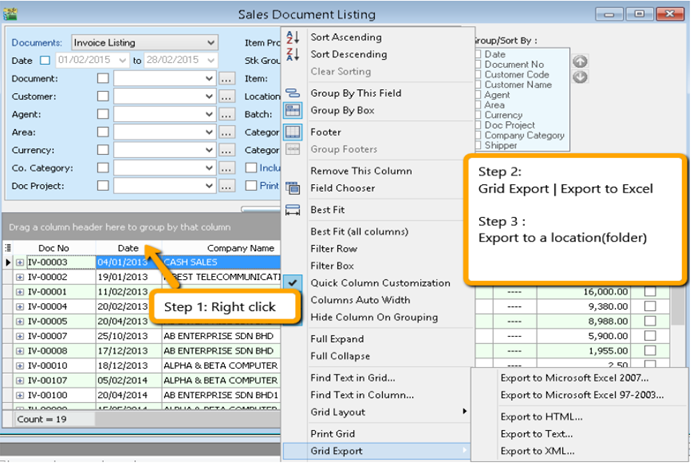Choose Export to Microsoft Excel 2007
The height and width of the screenshot is (464, 693).
tap(574, 378)
